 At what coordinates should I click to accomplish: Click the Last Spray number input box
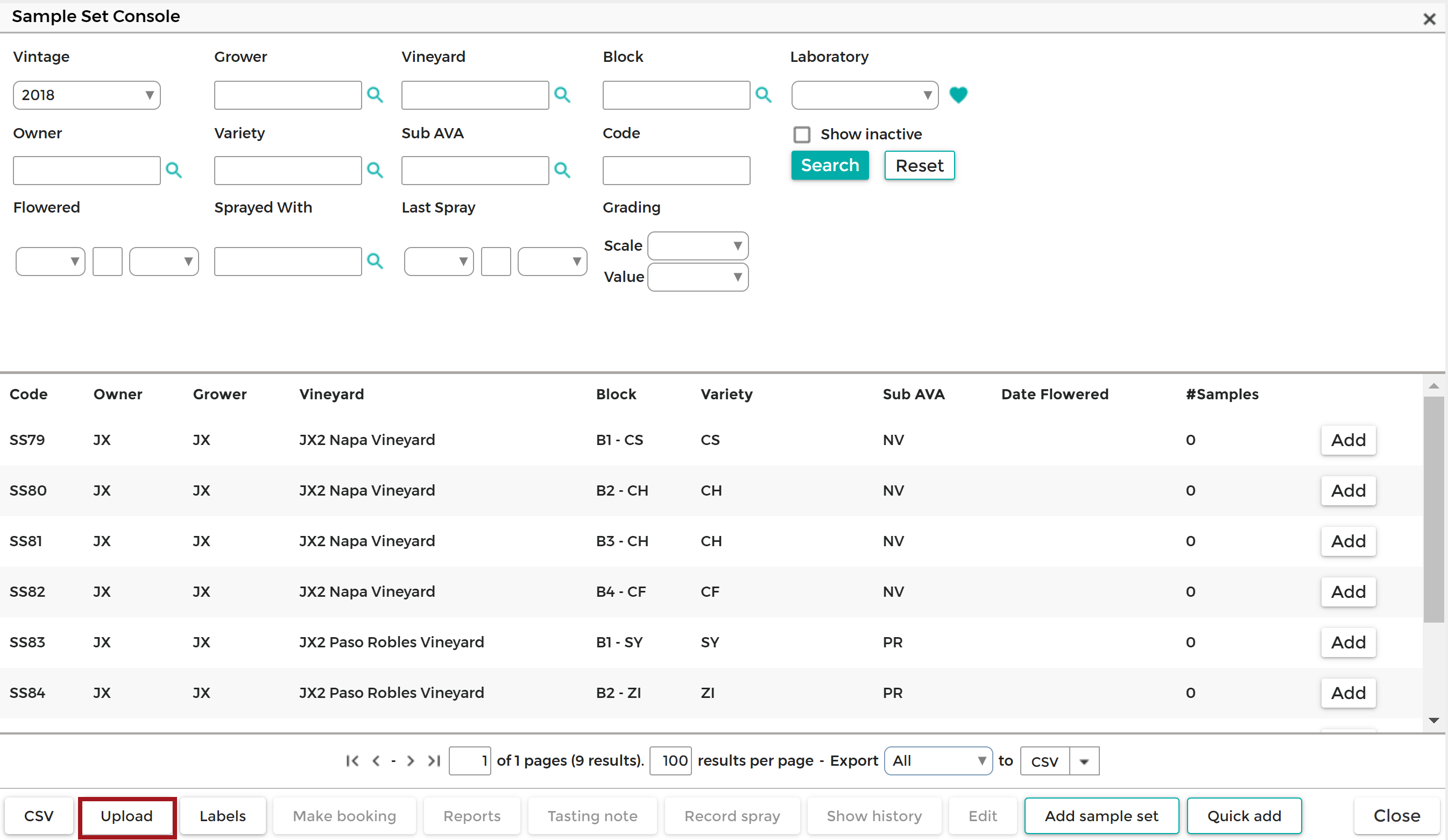pyautogui.click(x=496, y=262)
